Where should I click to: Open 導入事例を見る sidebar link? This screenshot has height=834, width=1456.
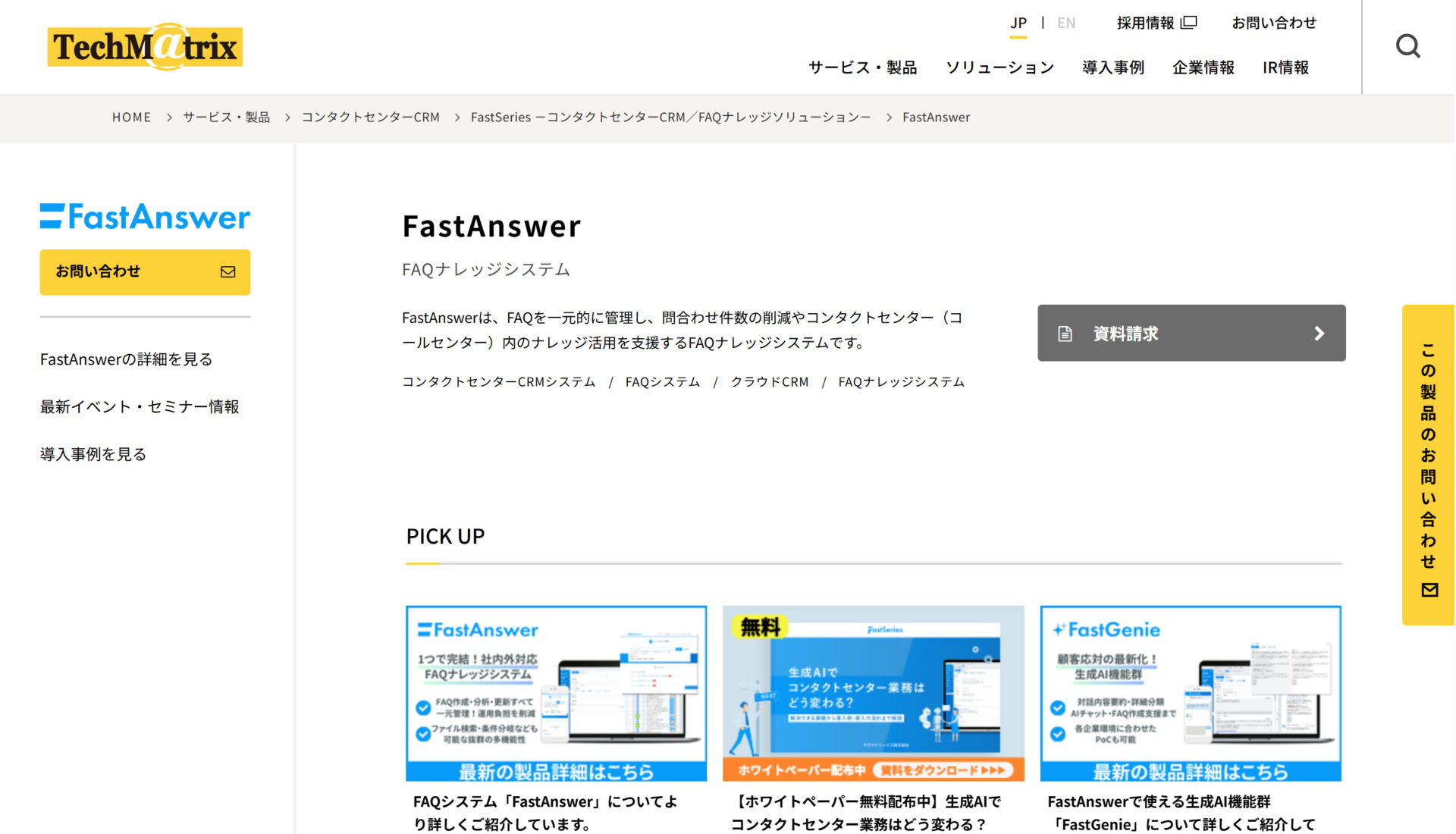[x=93, y=454]
